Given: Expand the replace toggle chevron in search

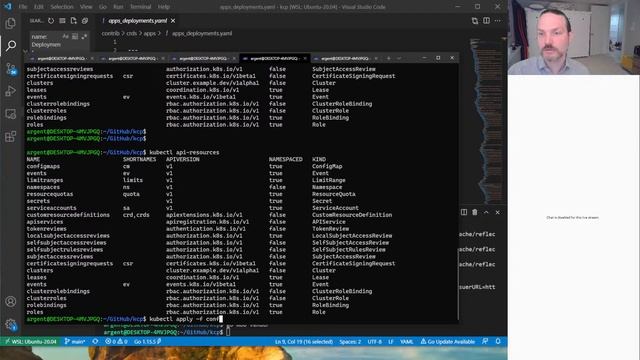Looking at the screenshot, I should pyautogui.click(x=26, y=52).
